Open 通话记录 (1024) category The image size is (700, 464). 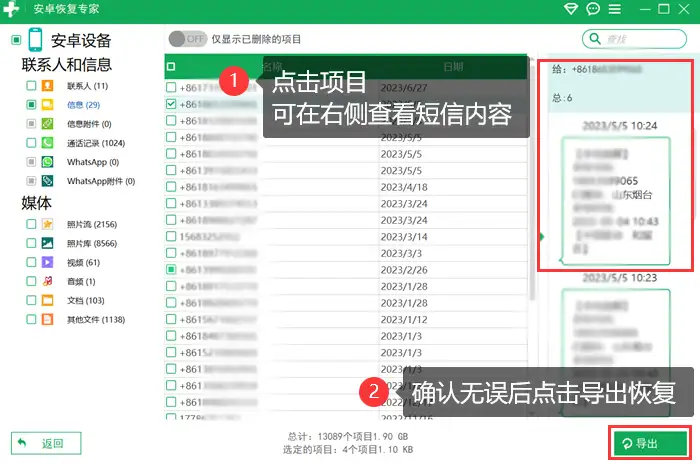coord(96,143)
